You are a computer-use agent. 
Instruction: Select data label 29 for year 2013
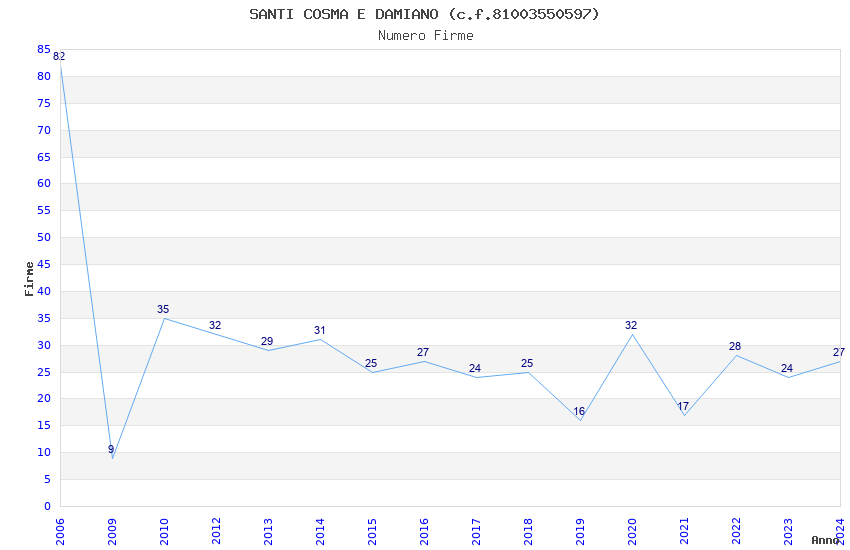(267, 341)
